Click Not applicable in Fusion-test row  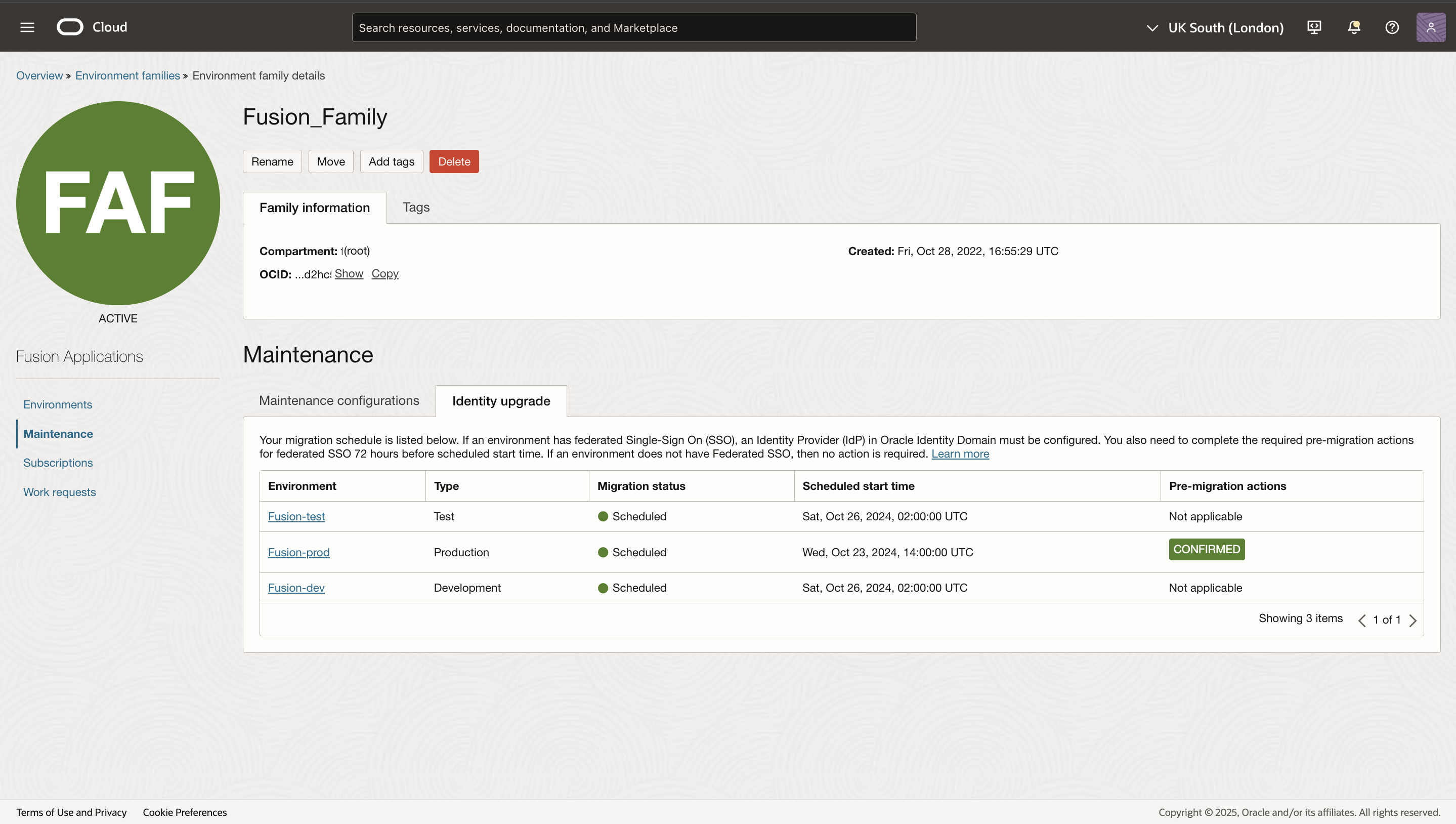tap(1206, 517)
